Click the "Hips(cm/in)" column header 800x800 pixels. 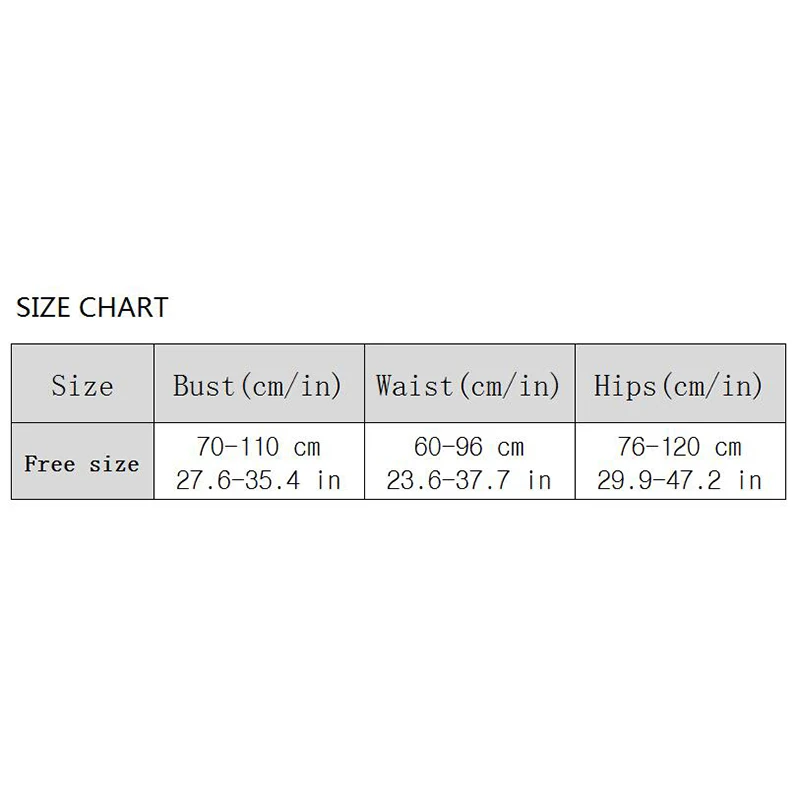(x=679, y=385)
